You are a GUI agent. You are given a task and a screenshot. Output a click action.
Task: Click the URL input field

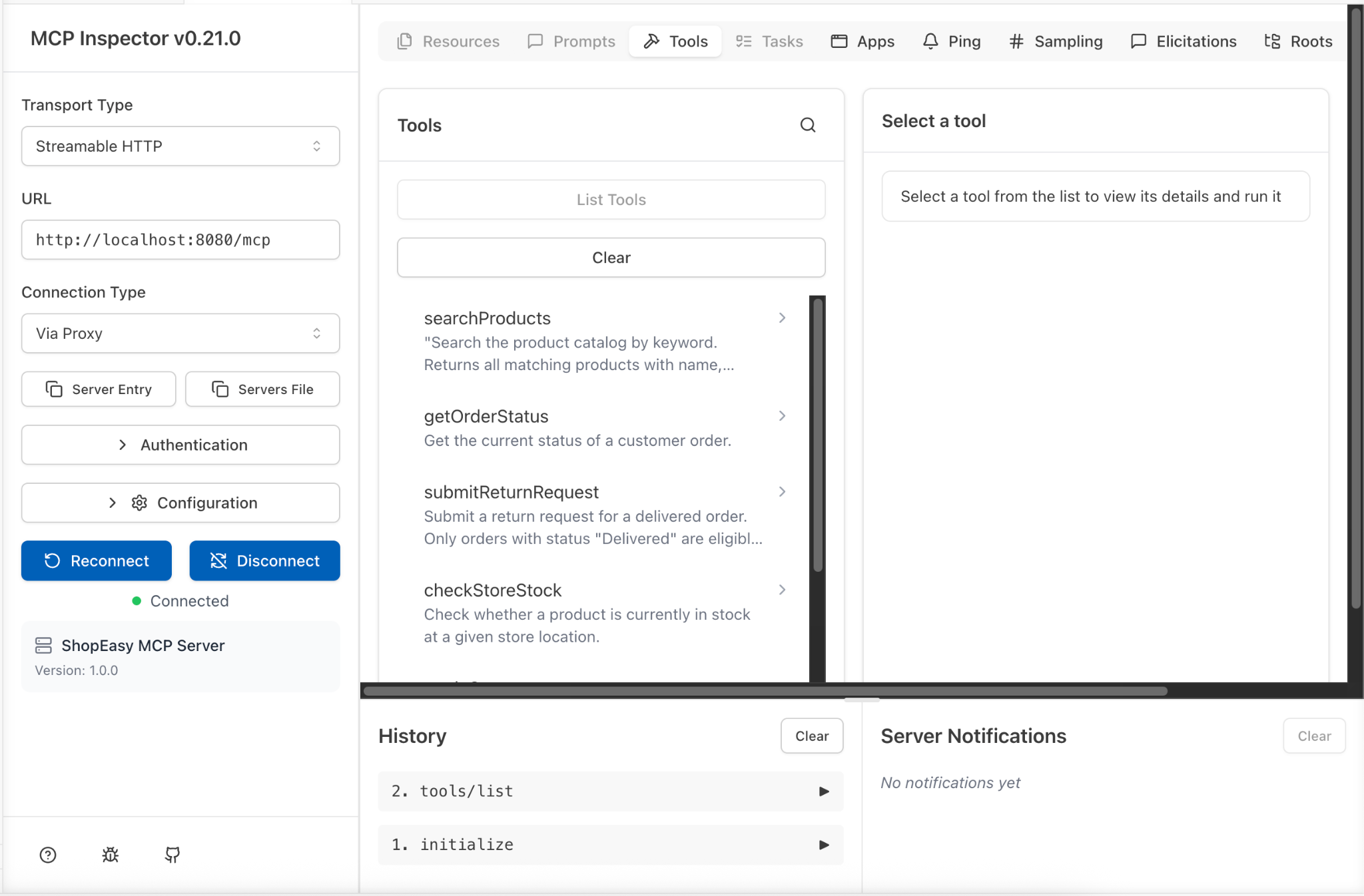(x=180, y=240)
